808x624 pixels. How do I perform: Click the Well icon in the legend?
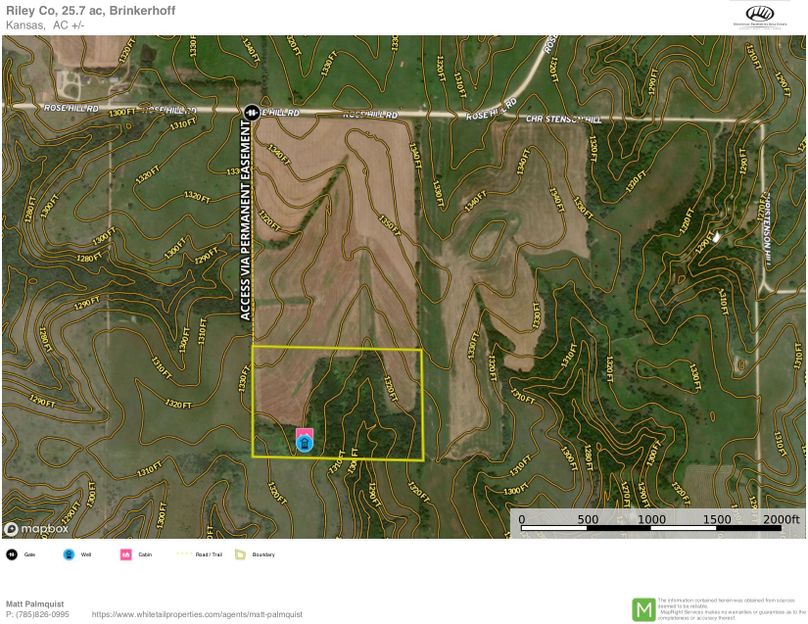point(69,554)
